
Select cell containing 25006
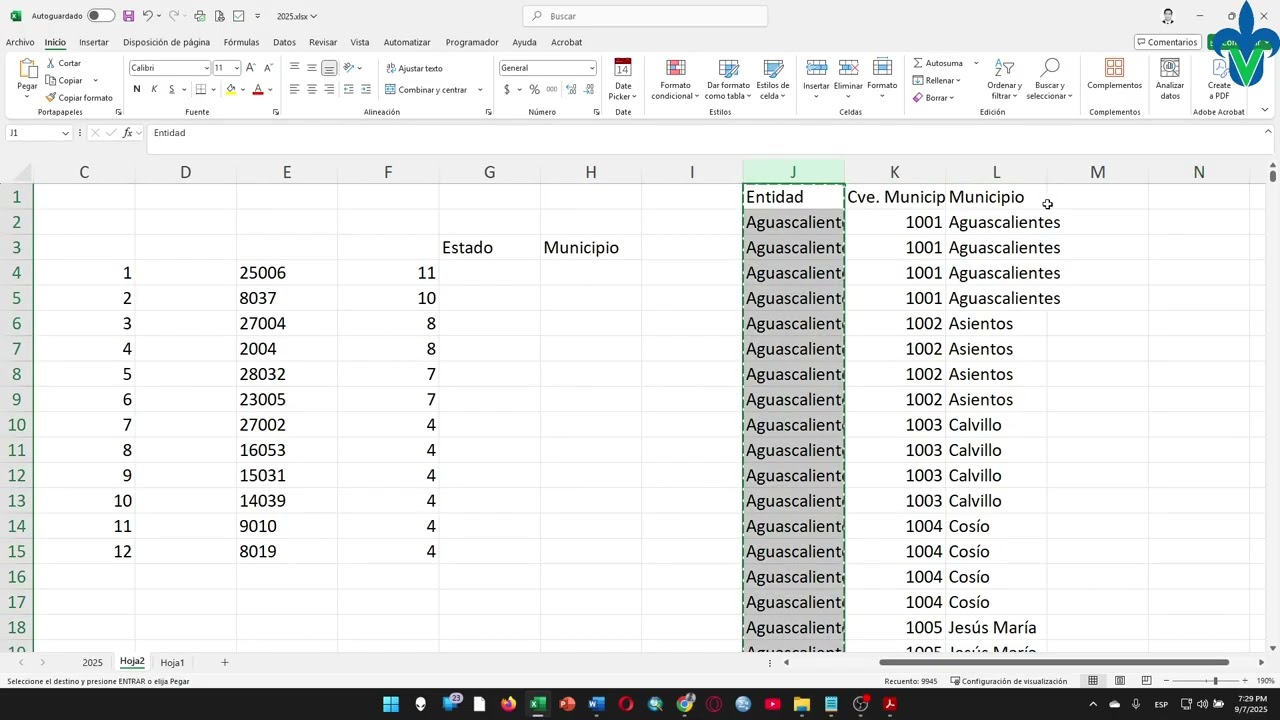tap(286, 273)
